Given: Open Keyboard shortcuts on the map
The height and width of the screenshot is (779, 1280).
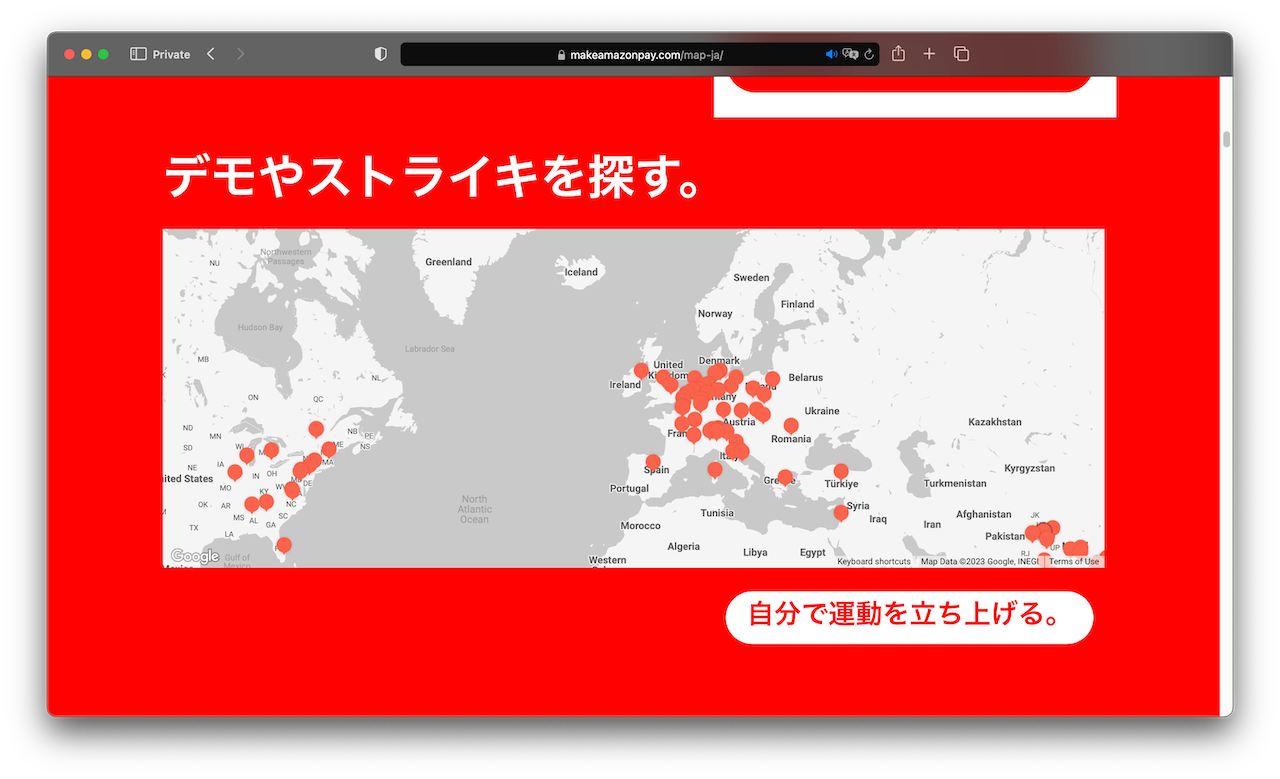Looking at the screenshot, I should 874,562.
